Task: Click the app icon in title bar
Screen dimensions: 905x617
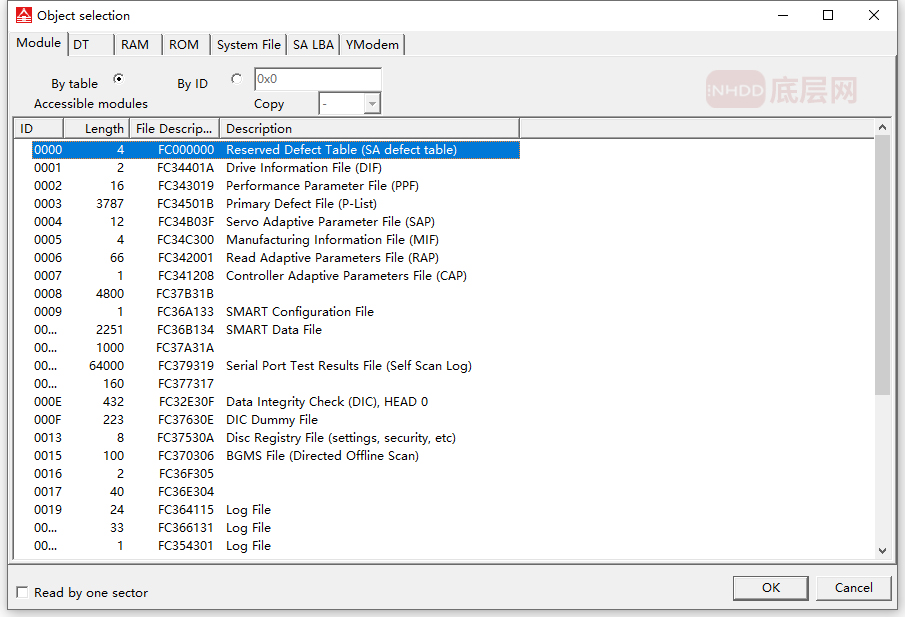Action: point(23,15)
